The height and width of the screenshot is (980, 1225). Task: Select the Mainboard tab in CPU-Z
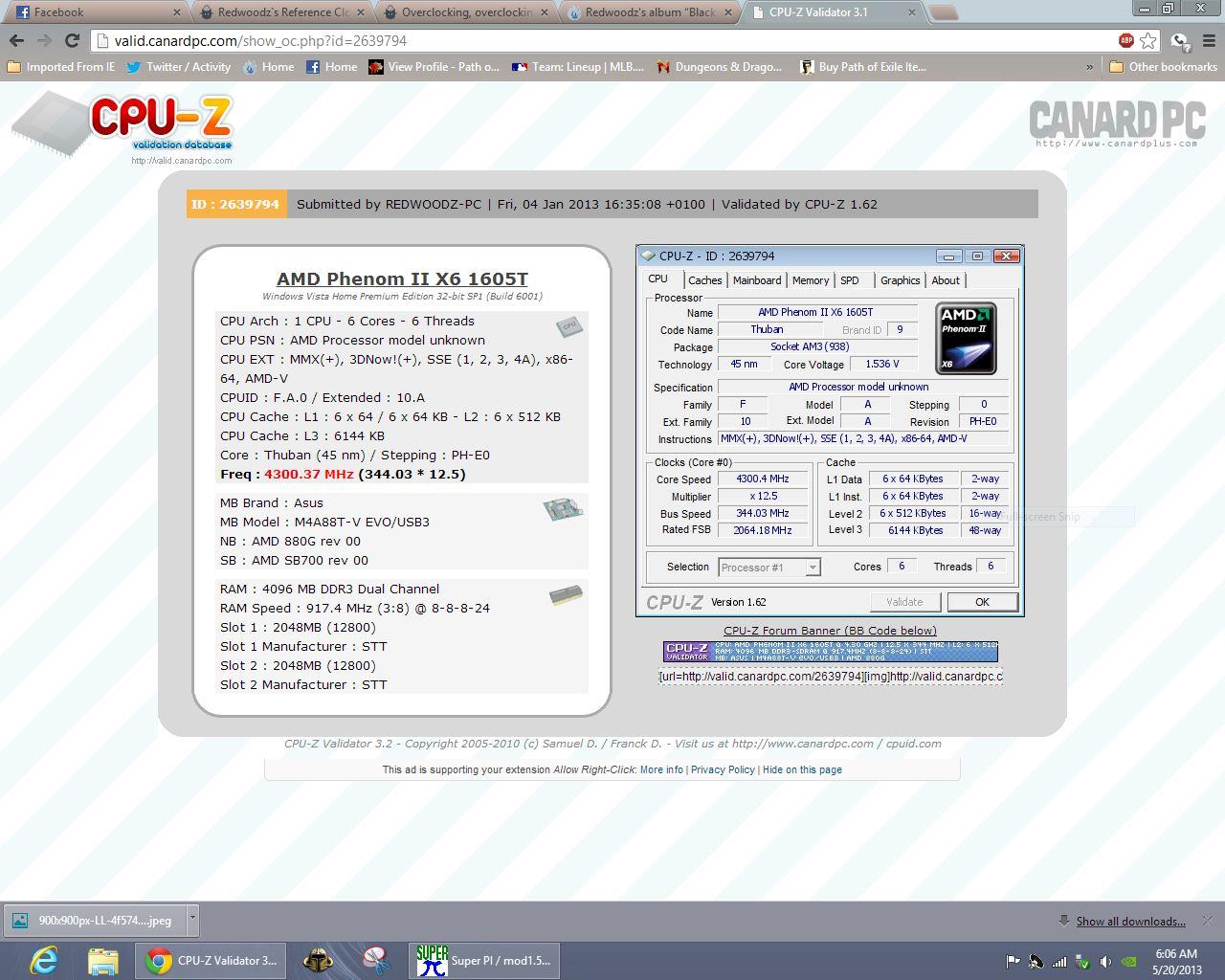[x=757, y=280]
